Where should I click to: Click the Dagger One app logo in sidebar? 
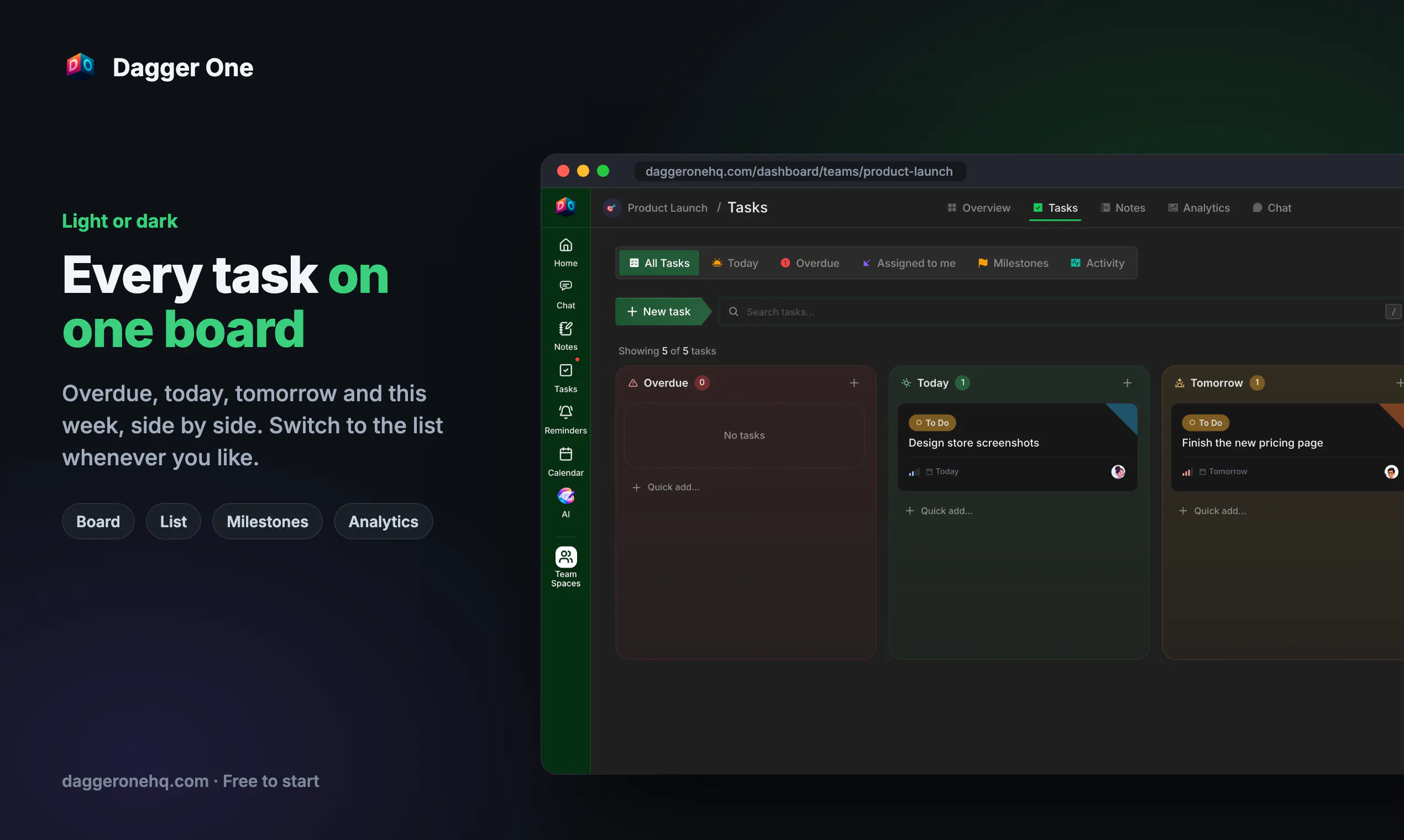click(x=565, y=207)
